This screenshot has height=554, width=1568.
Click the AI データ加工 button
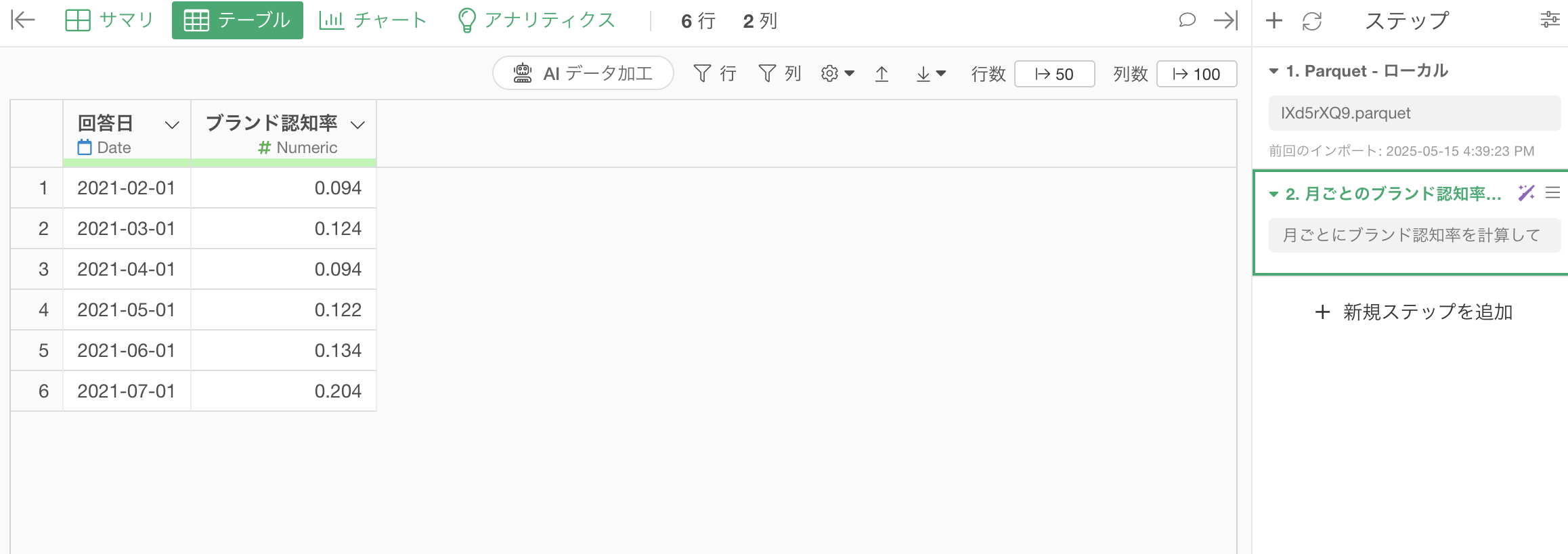click(583, 73)
